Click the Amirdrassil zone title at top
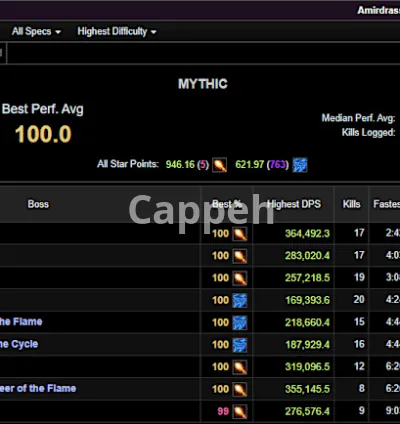400x424 pixels. click(379, 10)
